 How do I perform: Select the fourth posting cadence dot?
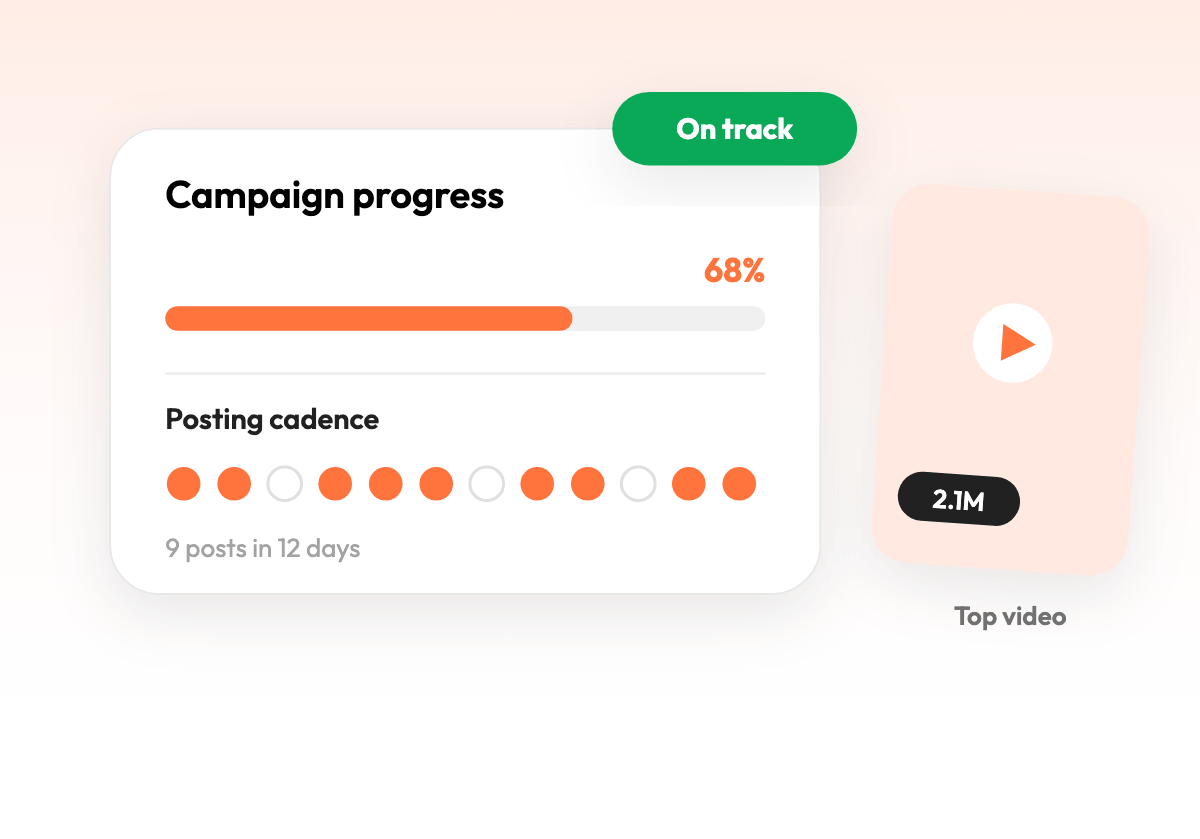(335, 484)
